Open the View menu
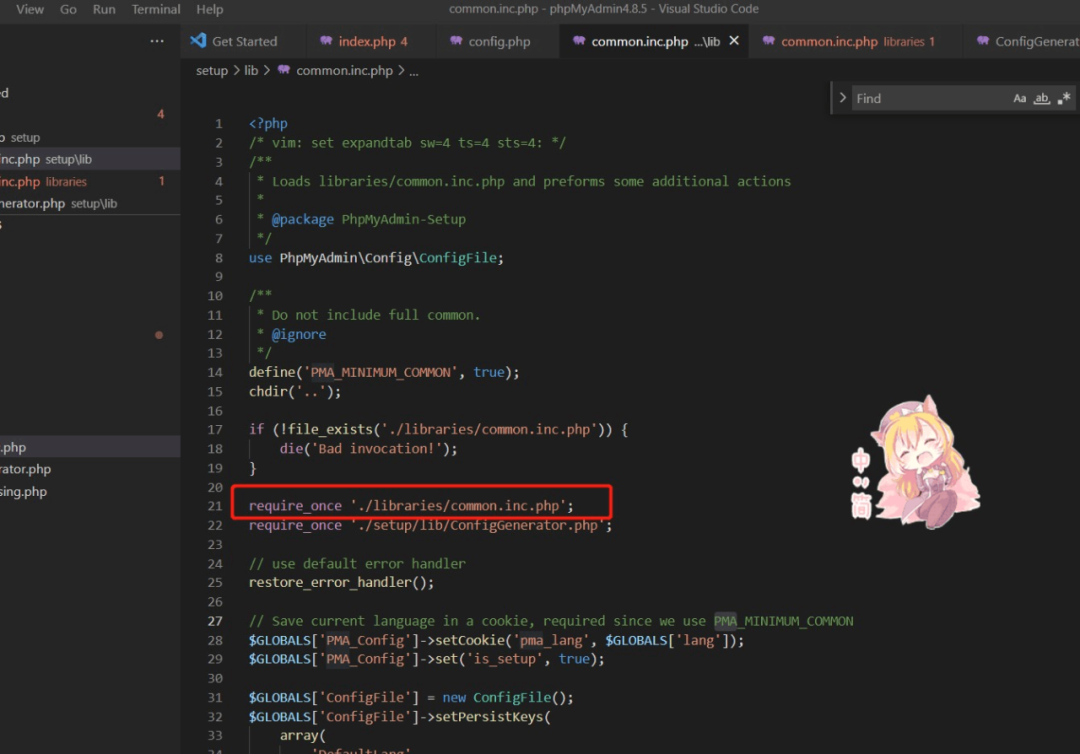 point(30,10)
